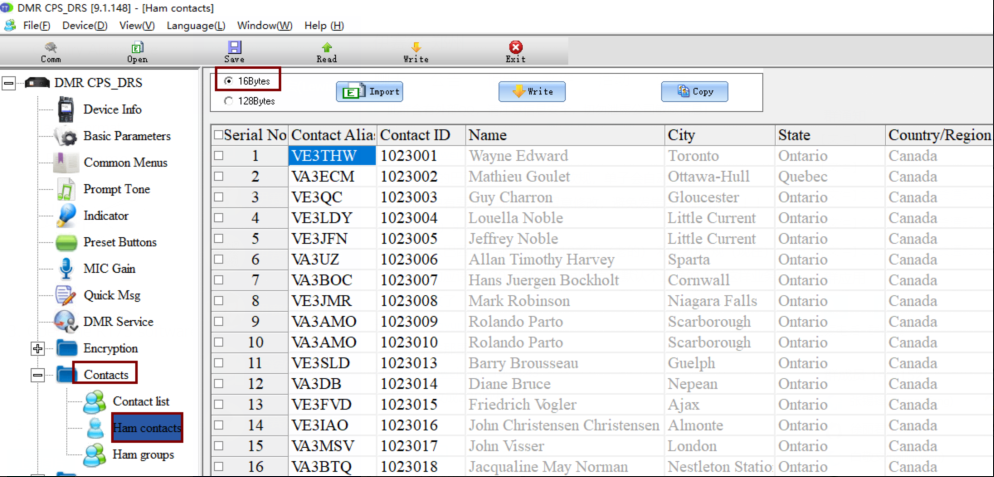The width and height of the screenshot is (994, 477).
Task: Collapse the DMR CPS_DRS root node
Action: point(9,83)
